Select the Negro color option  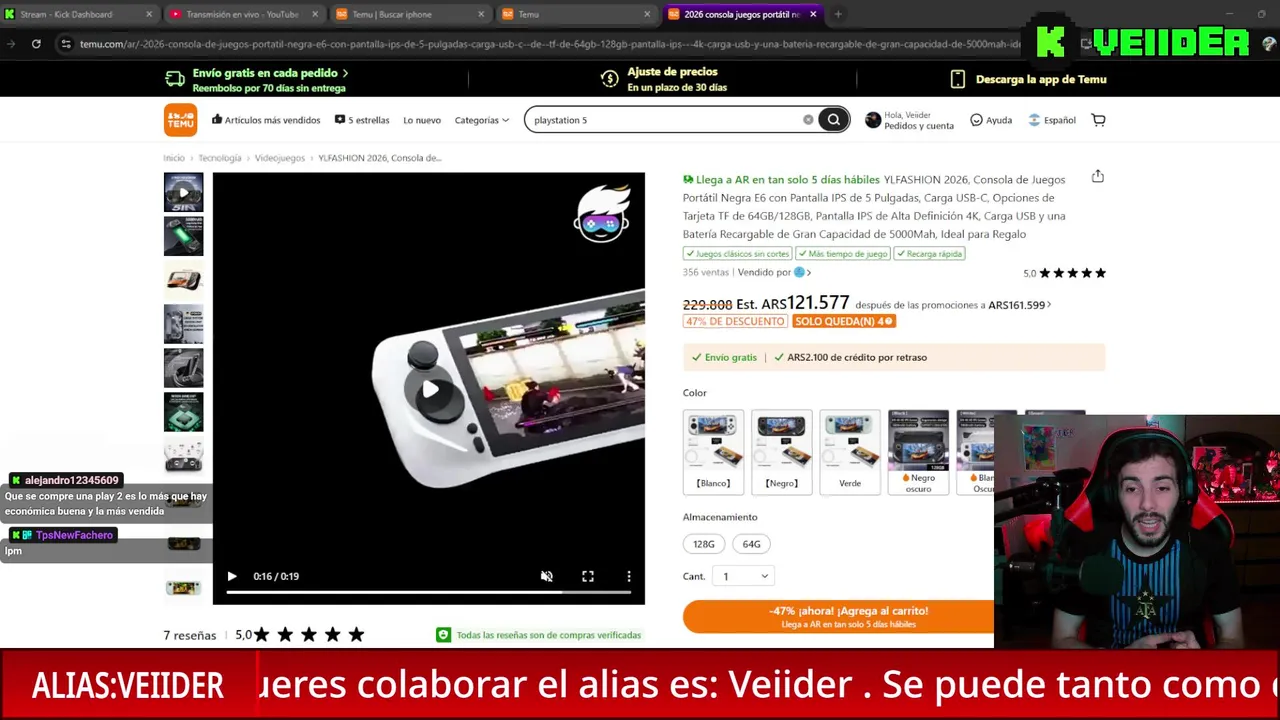coord(781,452)
